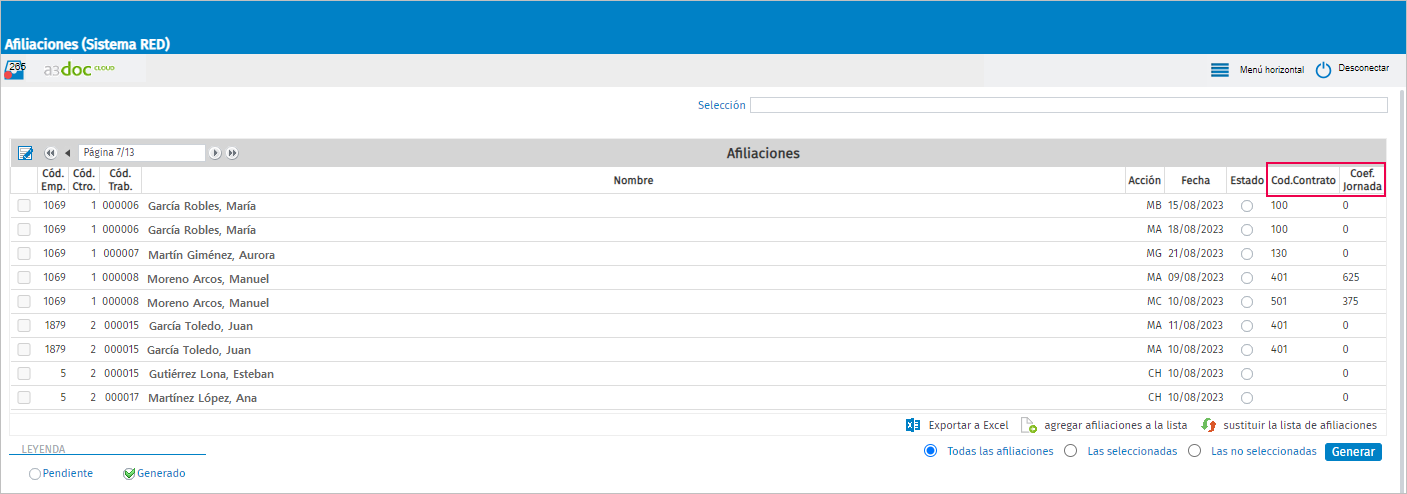Select Todas las afiliaciones radio button
1407x494 pixels.
(x=931, y=451)
